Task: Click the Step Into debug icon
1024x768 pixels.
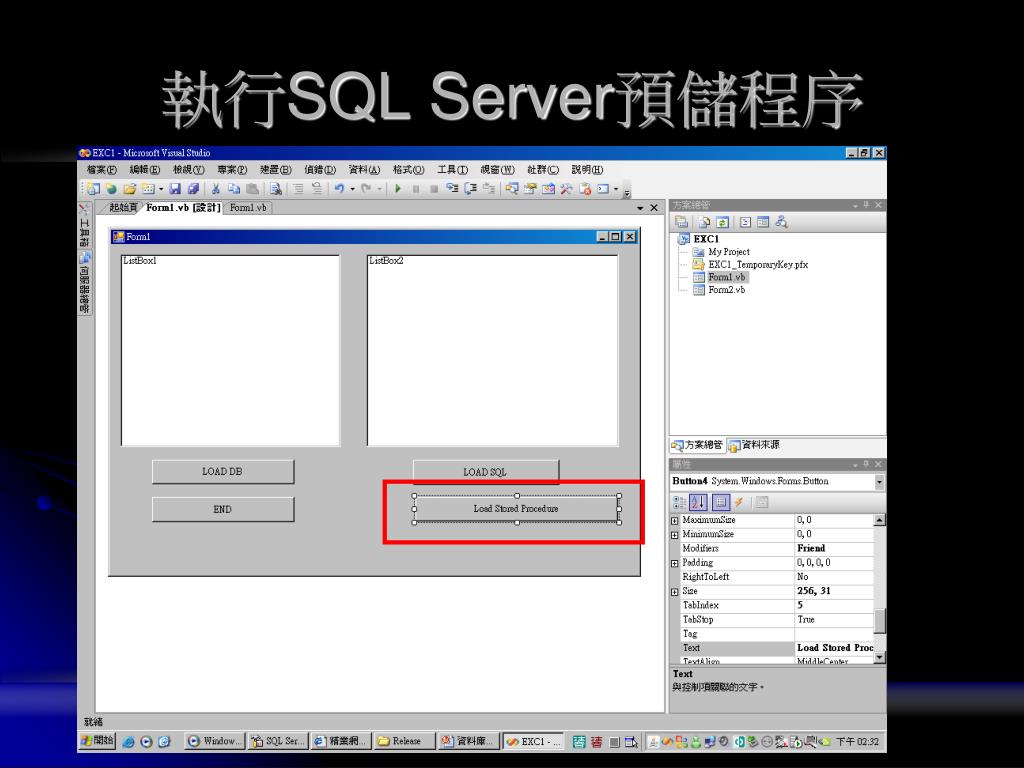Action: tap(452, 189)
